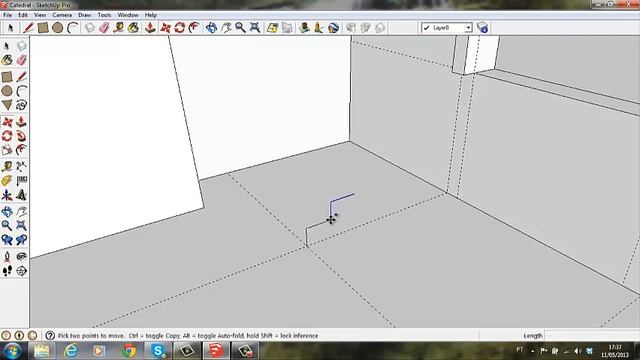Pick Circle tool in top toolbar

[x=58, y=28]
